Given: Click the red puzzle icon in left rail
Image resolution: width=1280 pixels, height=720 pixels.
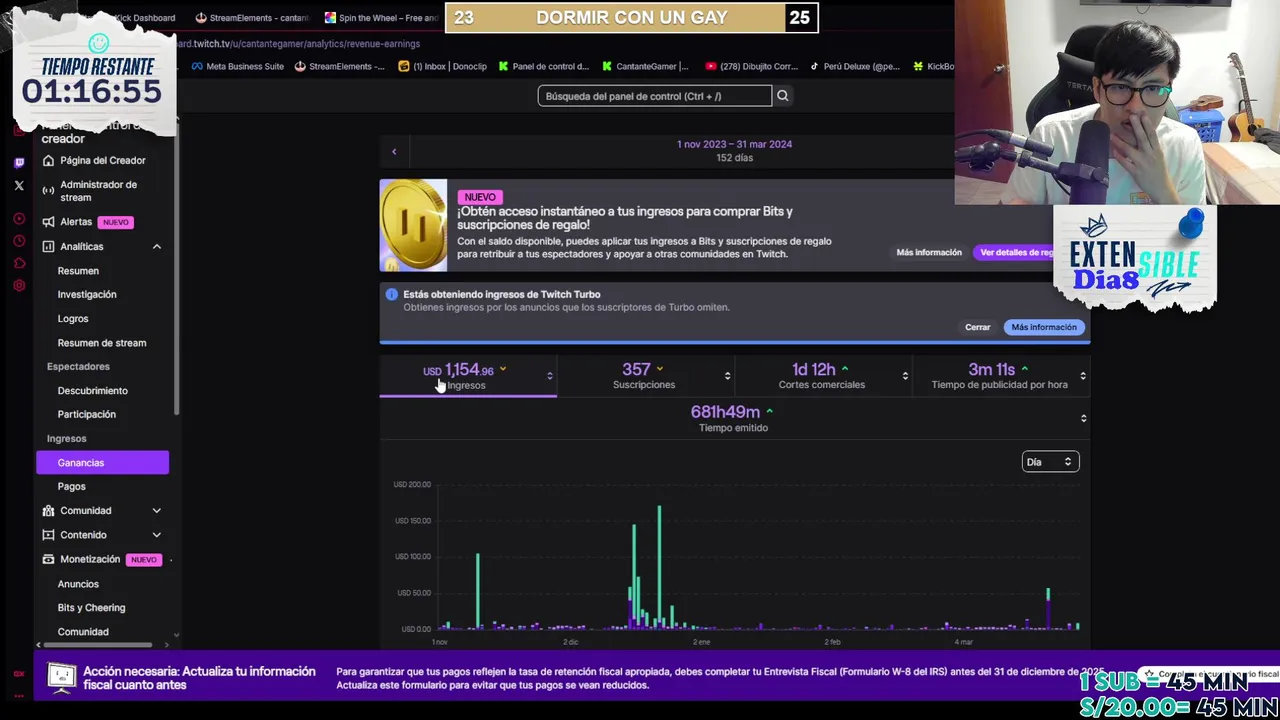Looking at the screenshot, I should coord(19,263).
